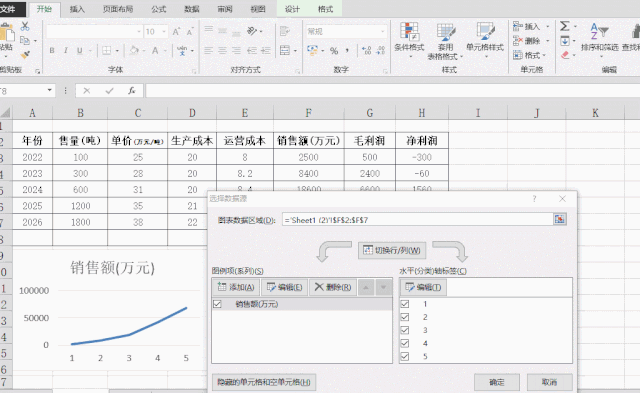Screen dimensions: 640x393
Task: Click the AutoSum sigma icon
Action: pyautogui.click(x=565, y=27)
